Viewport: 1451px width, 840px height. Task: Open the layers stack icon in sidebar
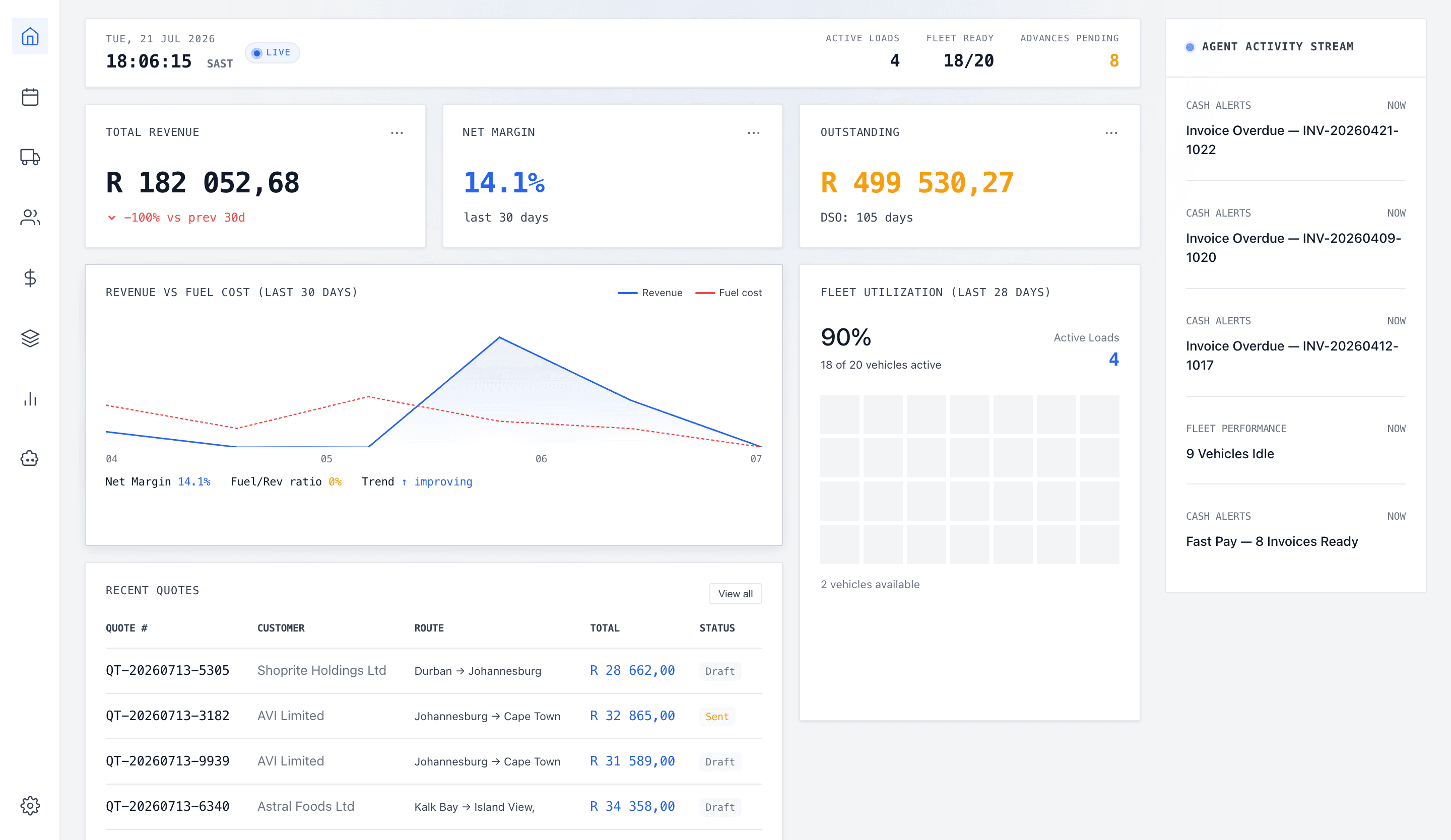[x=30, y=338]
